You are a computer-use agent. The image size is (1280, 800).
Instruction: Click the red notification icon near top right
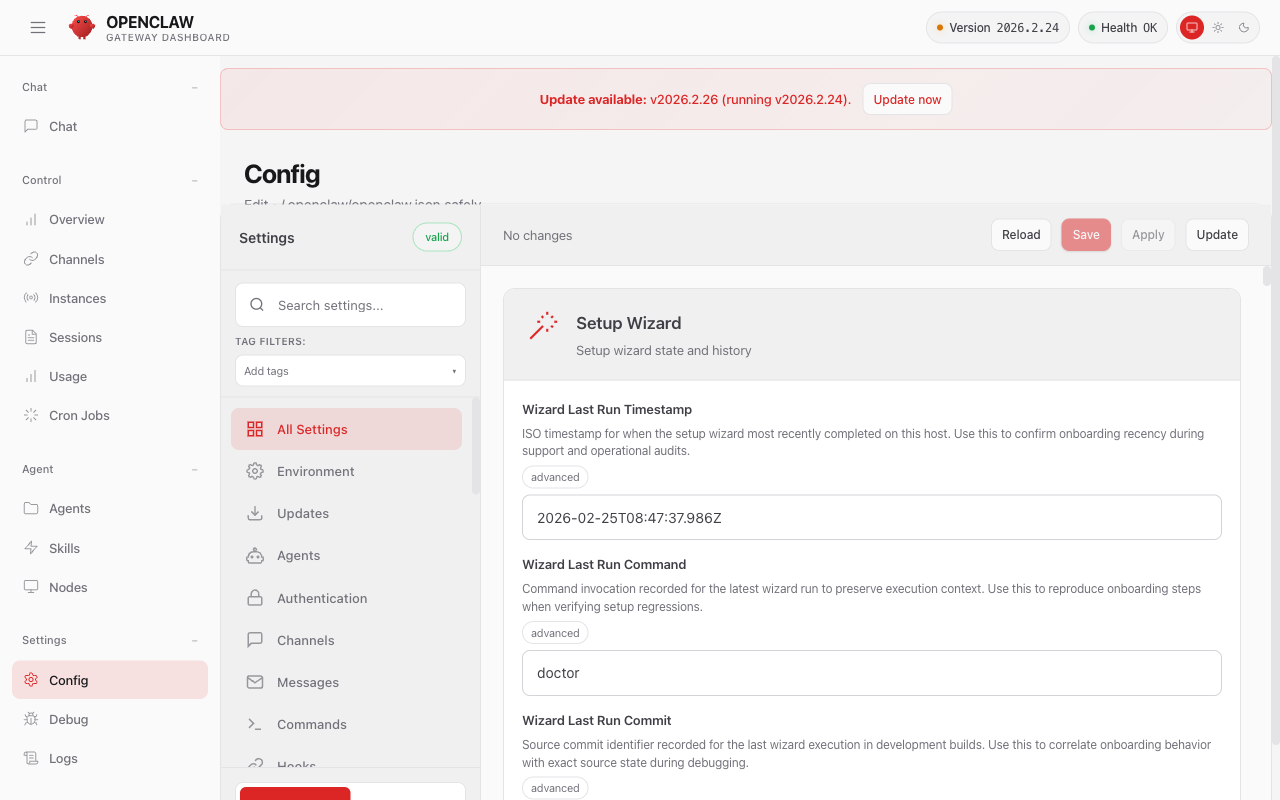pyautogui.click(x=1191, y=27)
